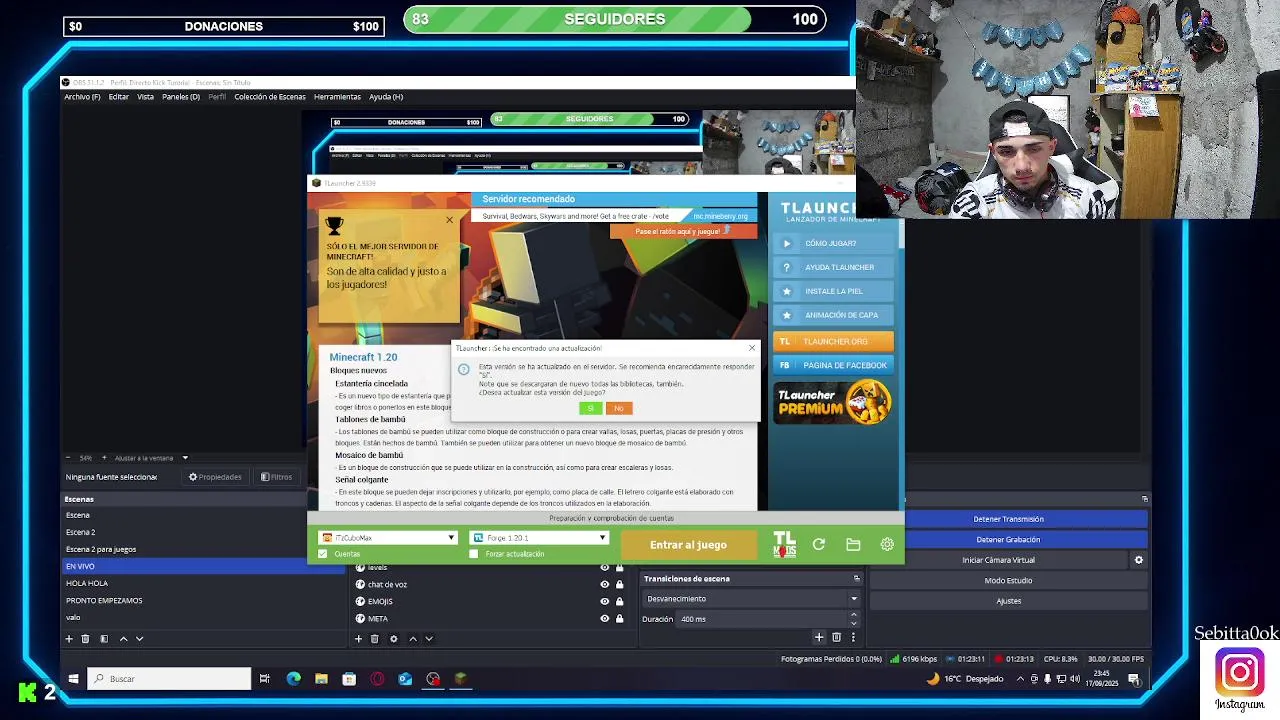Show hidden system tray icons chevron
This screenshot has width=1280, height=720.
(1020, 679)
